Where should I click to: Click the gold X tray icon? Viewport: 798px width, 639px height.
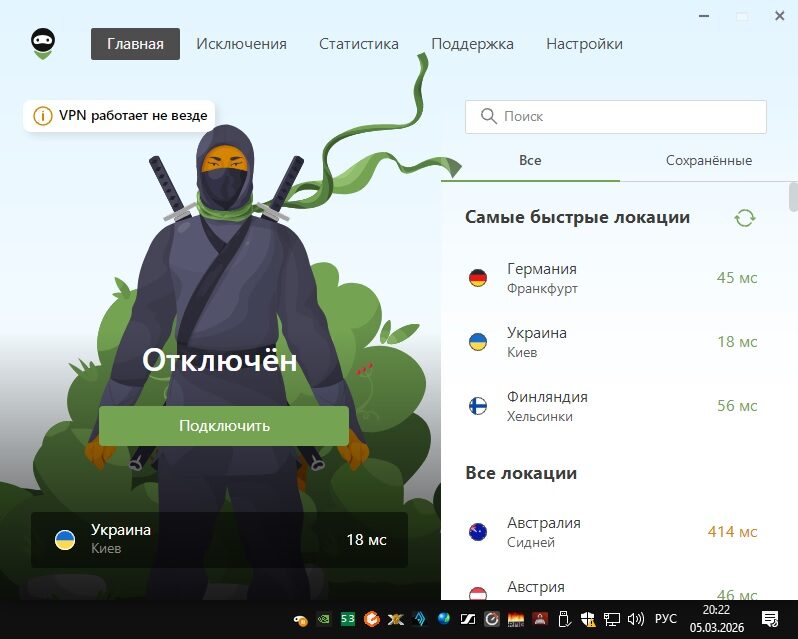pos(395,620)
